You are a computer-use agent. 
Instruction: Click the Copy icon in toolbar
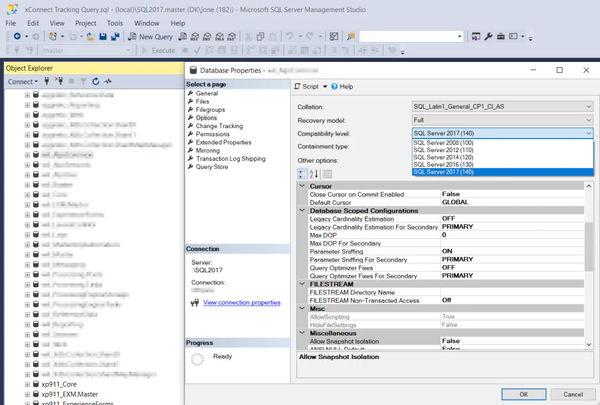(x=260, y=36)
